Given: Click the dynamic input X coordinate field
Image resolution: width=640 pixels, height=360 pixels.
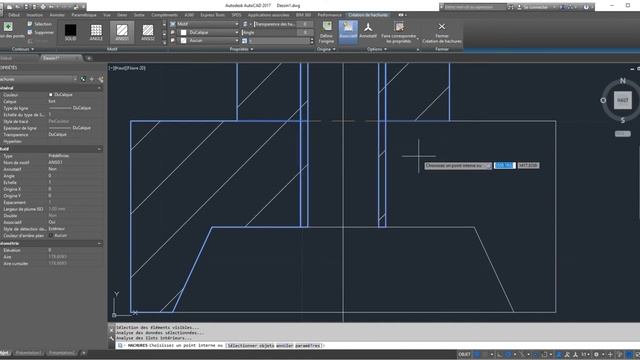Looking at the screenshot, I should tap(504, 165).
